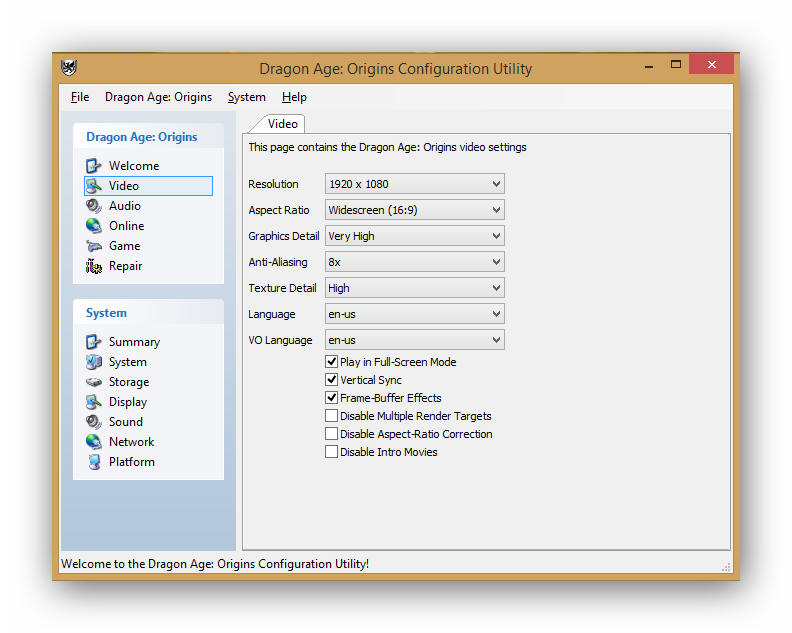Open the Dragon Age: Origins menu
This screenshot has width=792, height=633.
(x=159, y=97)
